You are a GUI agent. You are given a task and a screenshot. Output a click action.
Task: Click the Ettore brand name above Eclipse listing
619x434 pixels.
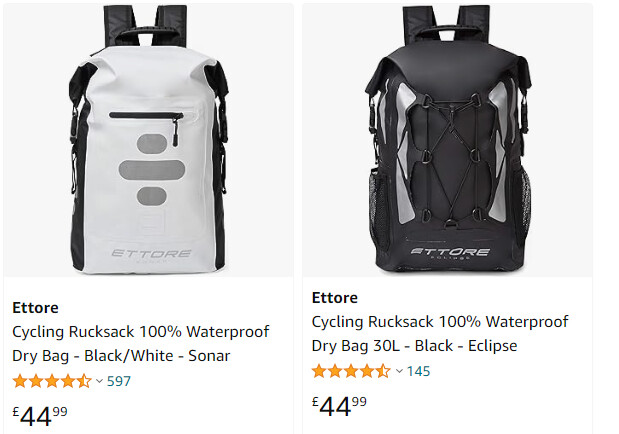pos(334,298)
